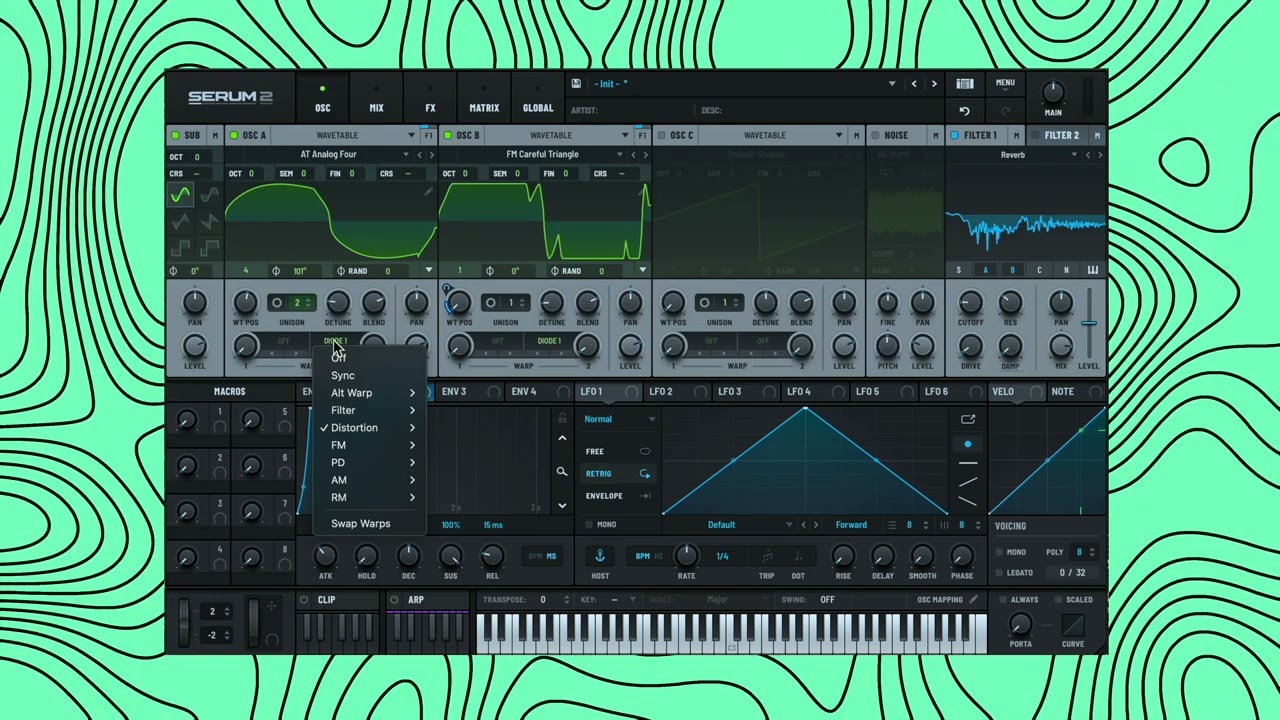1280x720 pixels.
Task: Click the pitch bend wheel
Action: coord(183,621)
